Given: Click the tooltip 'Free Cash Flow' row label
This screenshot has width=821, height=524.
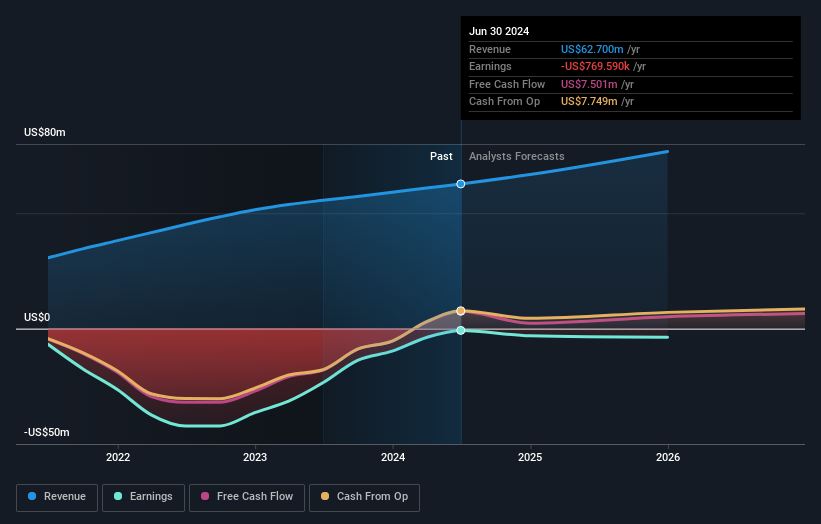Looking at the screenshot, I should (x=507, y=84).
